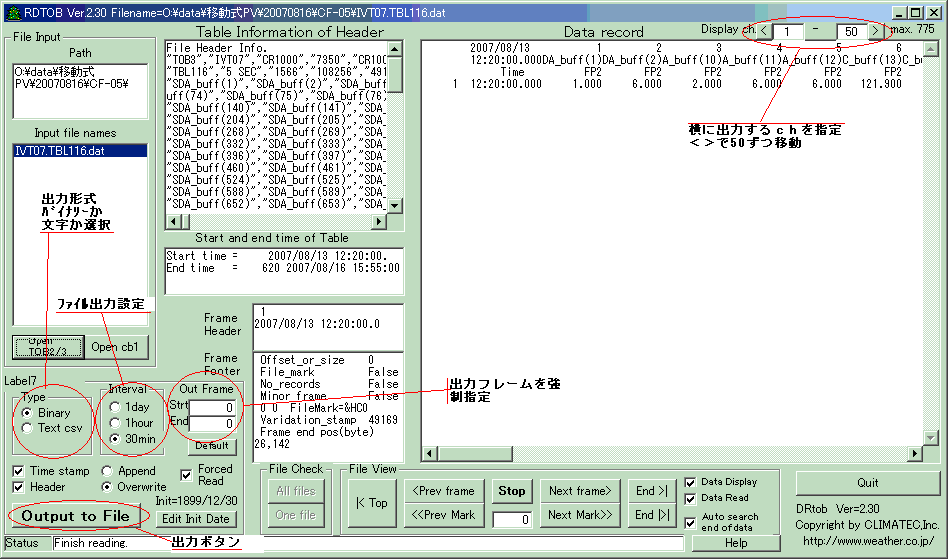Click the Display ch previous '<' arrow
The width and height of the screenshot is (948, 559).
tap(764, 30)
